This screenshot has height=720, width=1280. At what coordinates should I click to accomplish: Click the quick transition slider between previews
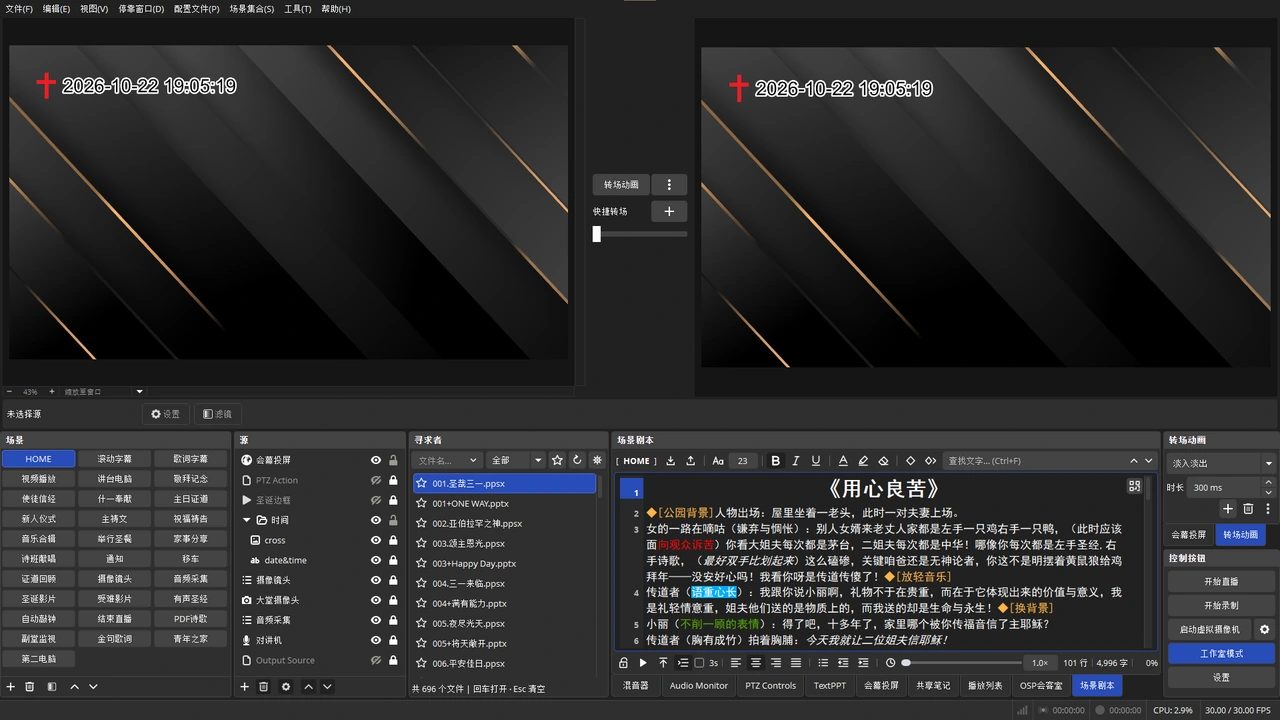point(640,234)
